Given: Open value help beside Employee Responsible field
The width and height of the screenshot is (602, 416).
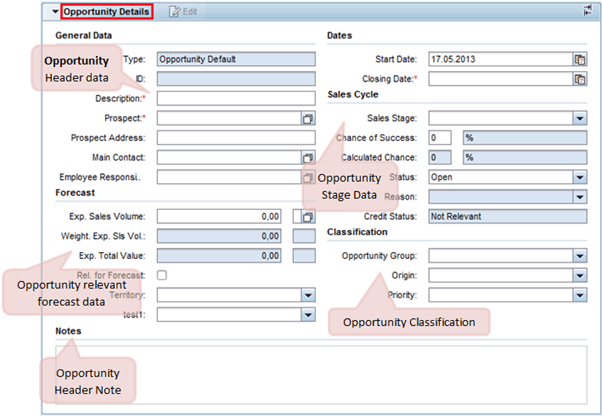Looking at the screenshot, I should (308, 177).
